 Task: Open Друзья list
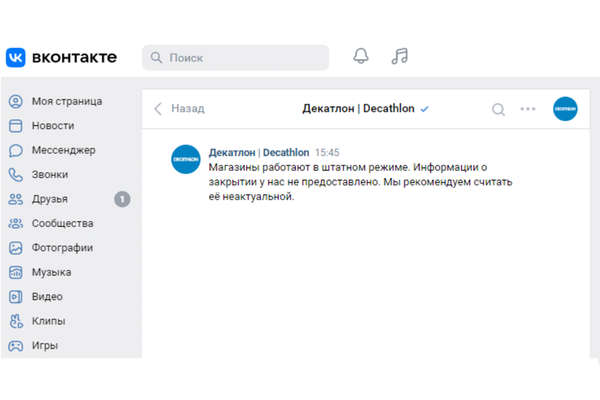pyautogui.click(x=50, y=199)
